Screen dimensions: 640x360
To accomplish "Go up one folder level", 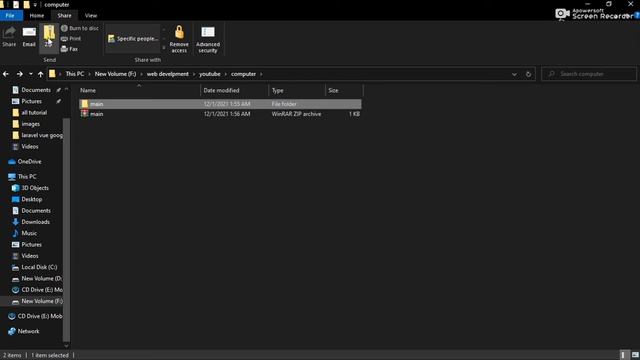I will (x=40, y=74).
